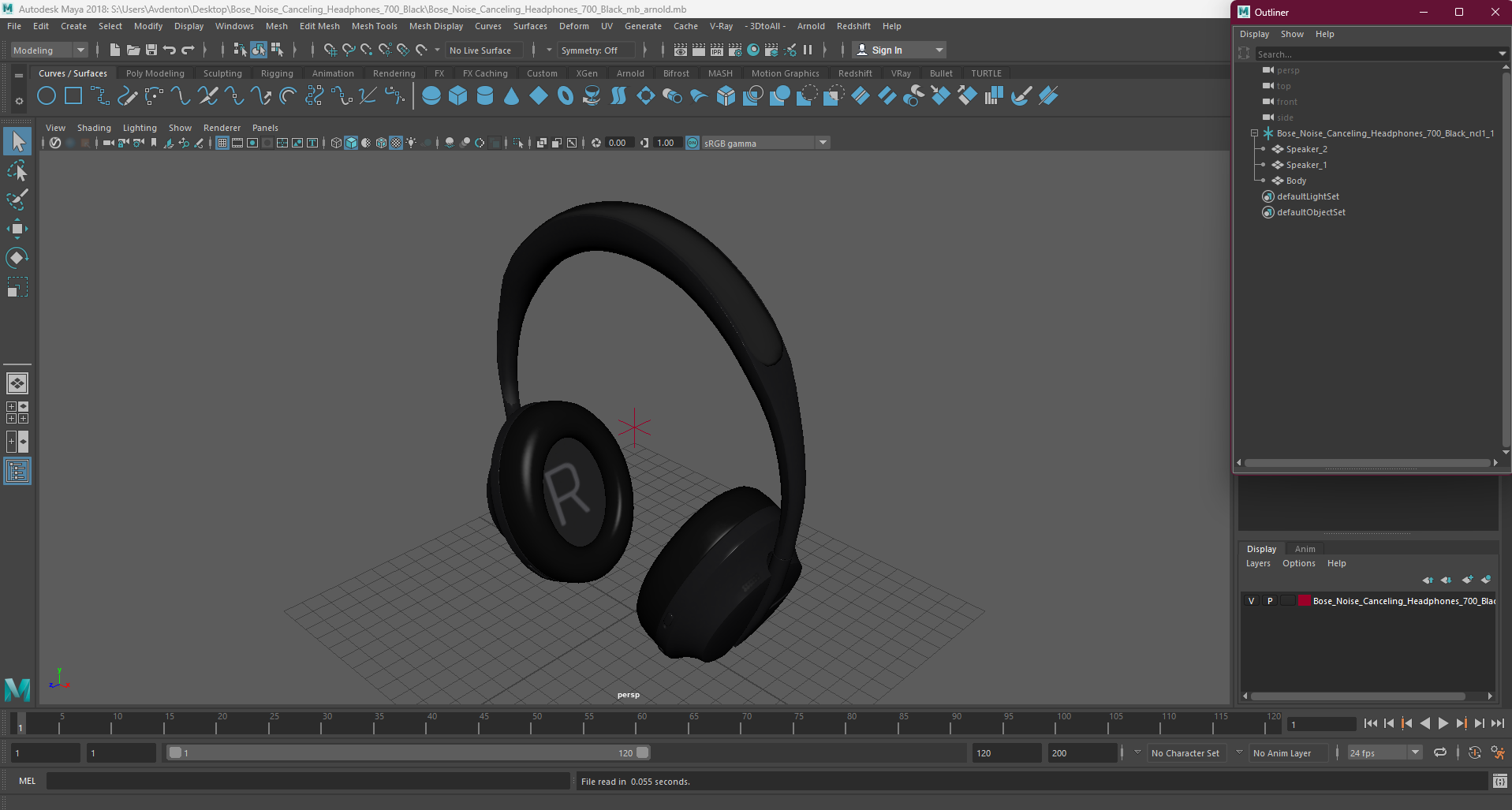
Task: Open the Symmetry Off dropdown
Action: click(596, 50)
